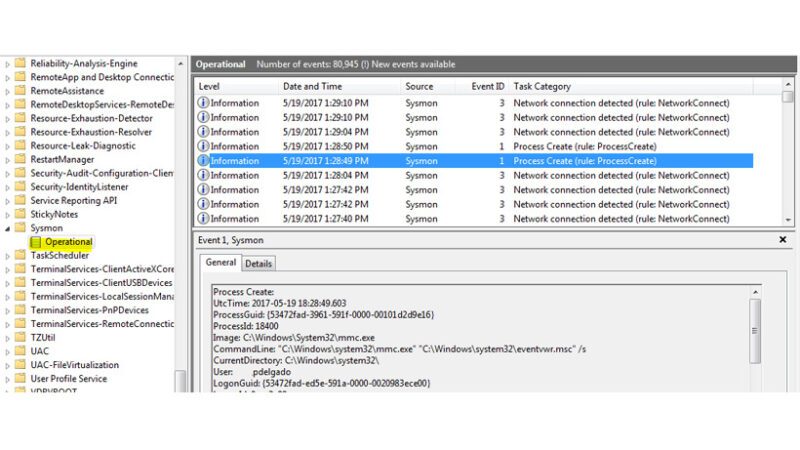800x450 pixels.
Task: Switch to the Details tab
Action: (258, 264)
